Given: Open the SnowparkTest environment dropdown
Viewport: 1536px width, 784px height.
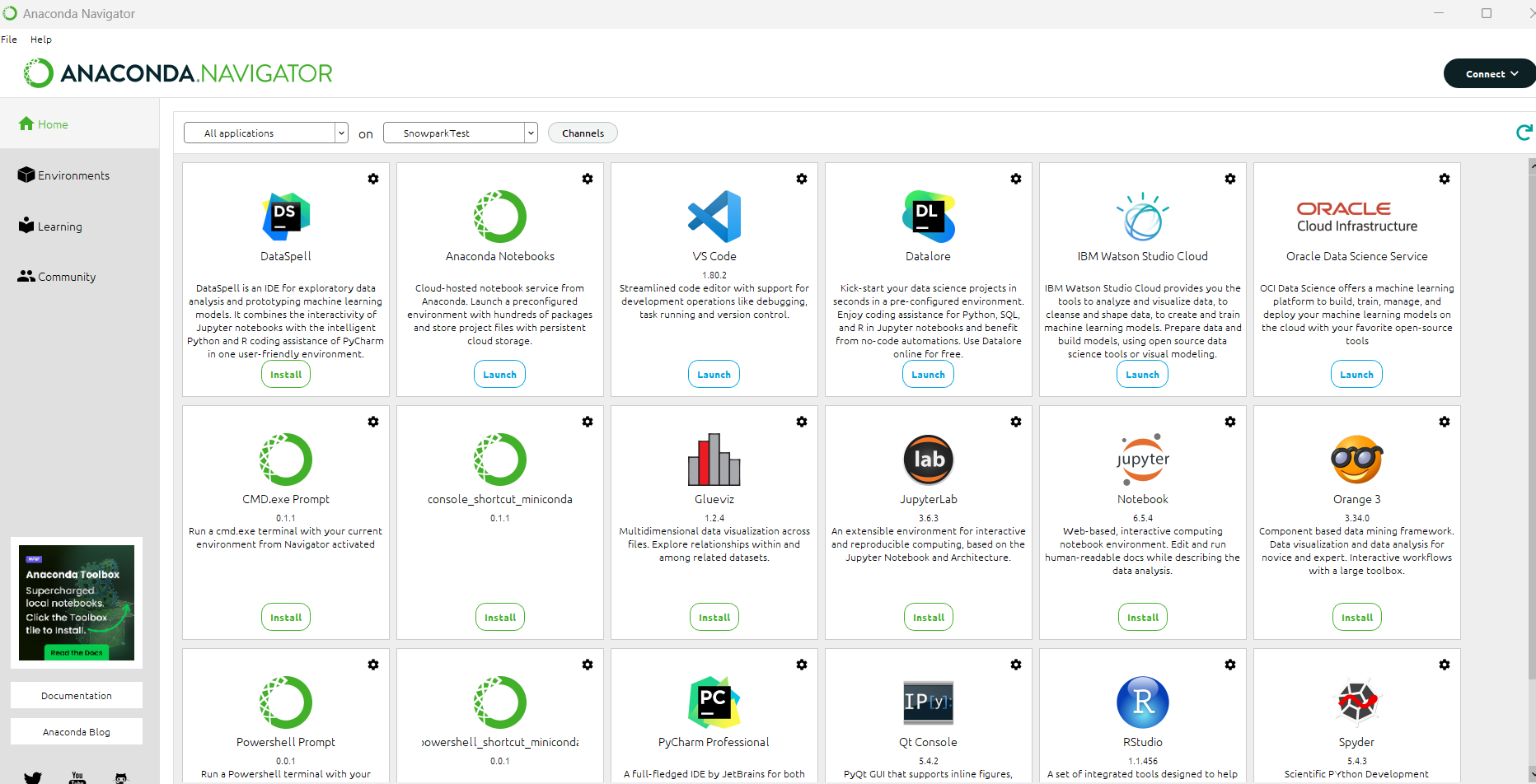Looking at the screenshot, I should tap(461, 133).
